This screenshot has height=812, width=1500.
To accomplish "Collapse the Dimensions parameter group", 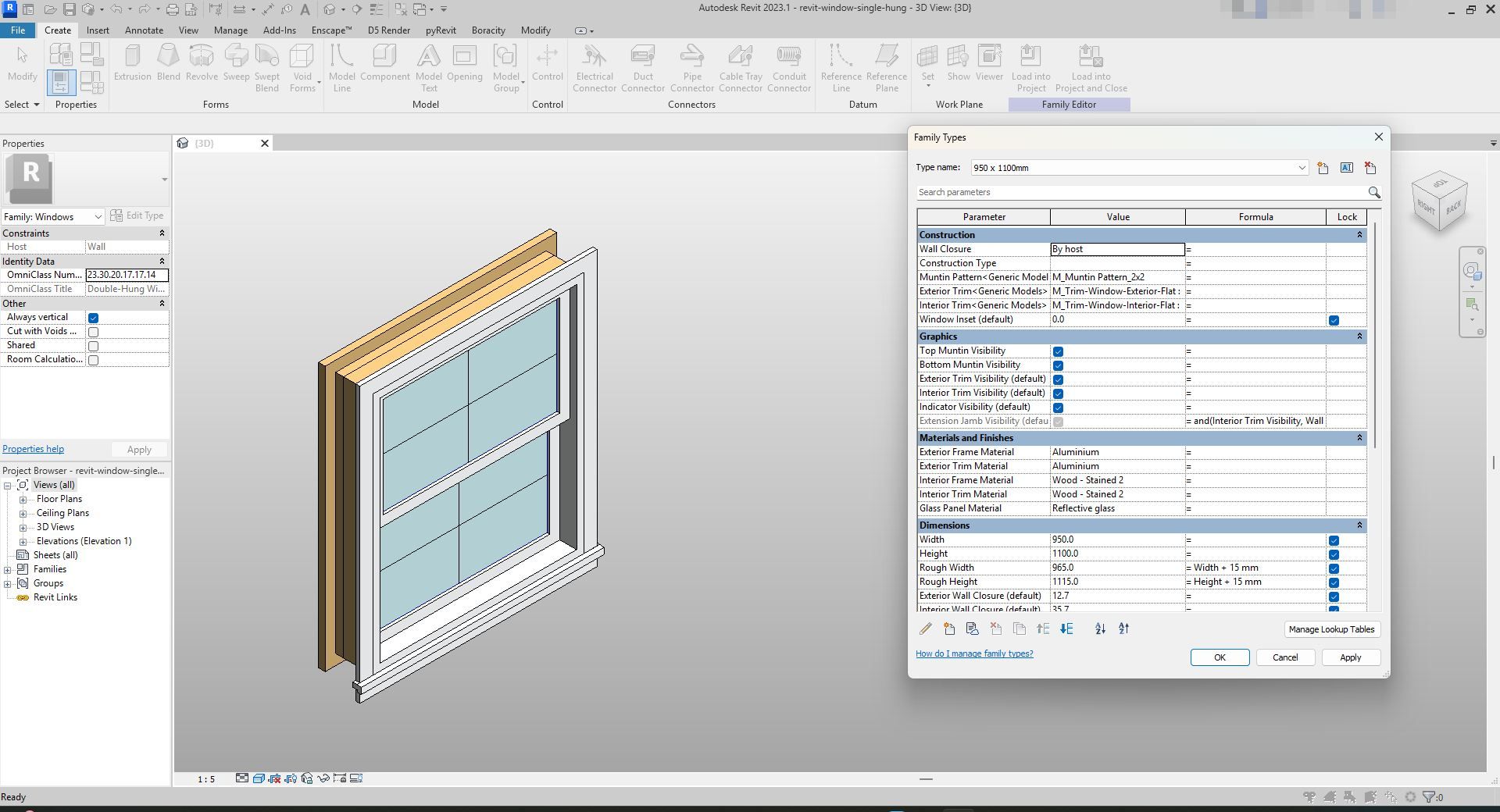I will (1359, 525).
